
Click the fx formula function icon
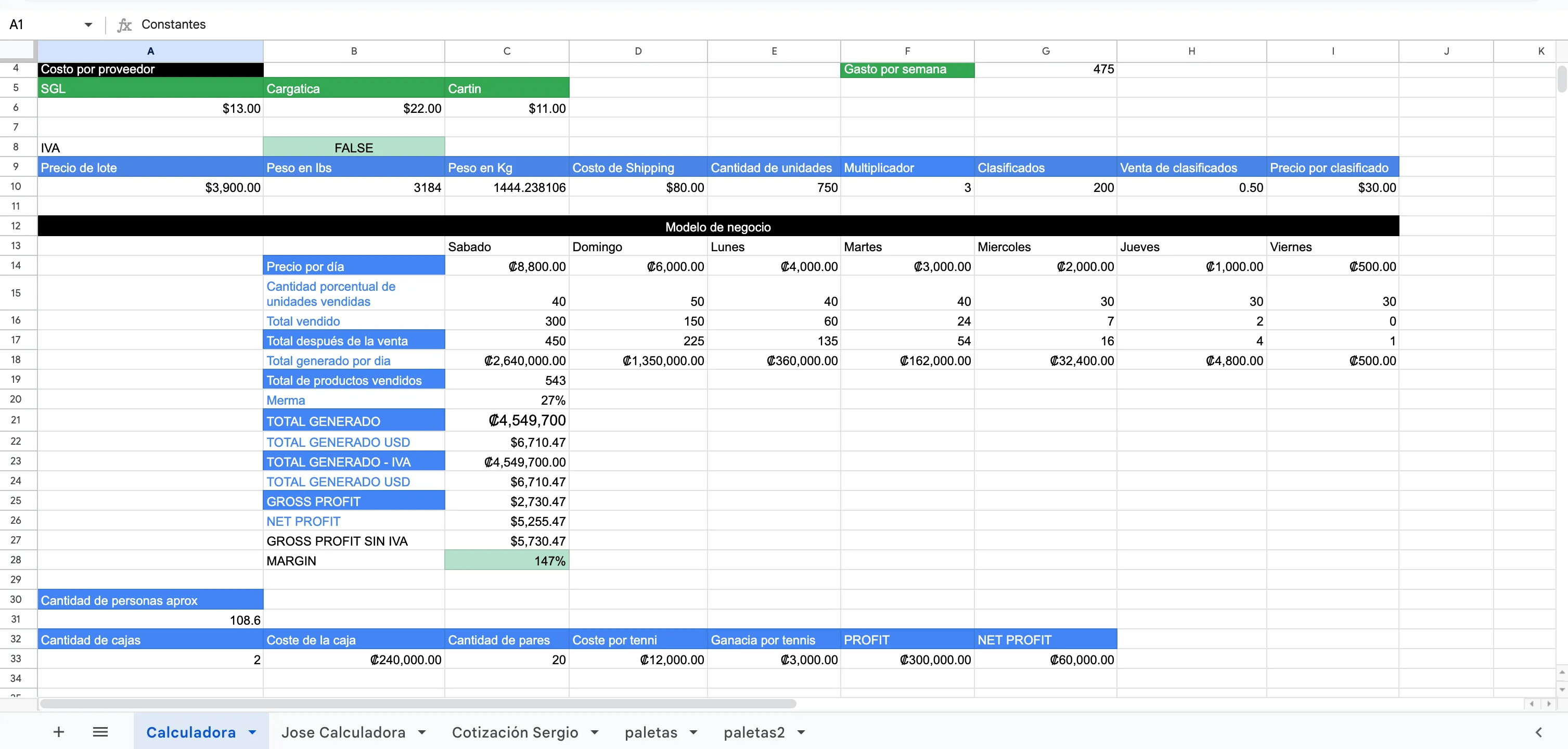coord(124,25)
